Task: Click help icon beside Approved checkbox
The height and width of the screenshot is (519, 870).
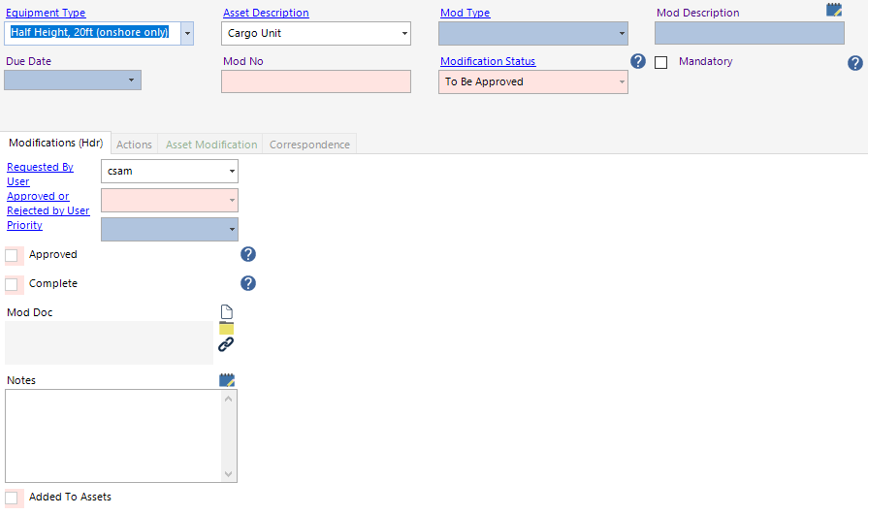Action: (x=248, y=255)
